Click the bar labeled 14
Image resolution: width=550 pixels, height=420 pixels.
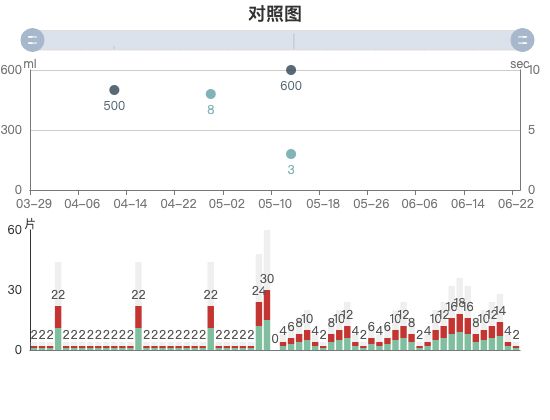500,336
